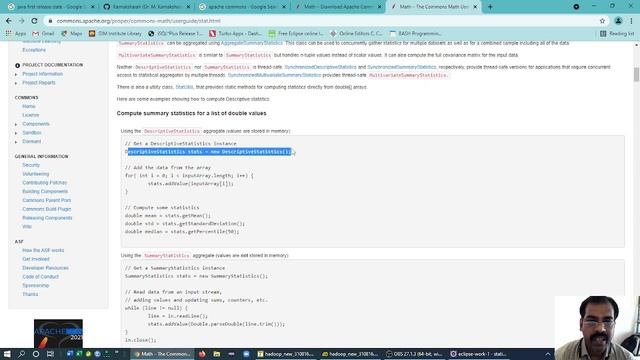
Task: Open the How the ASF works link
Action: click(43, 251)
